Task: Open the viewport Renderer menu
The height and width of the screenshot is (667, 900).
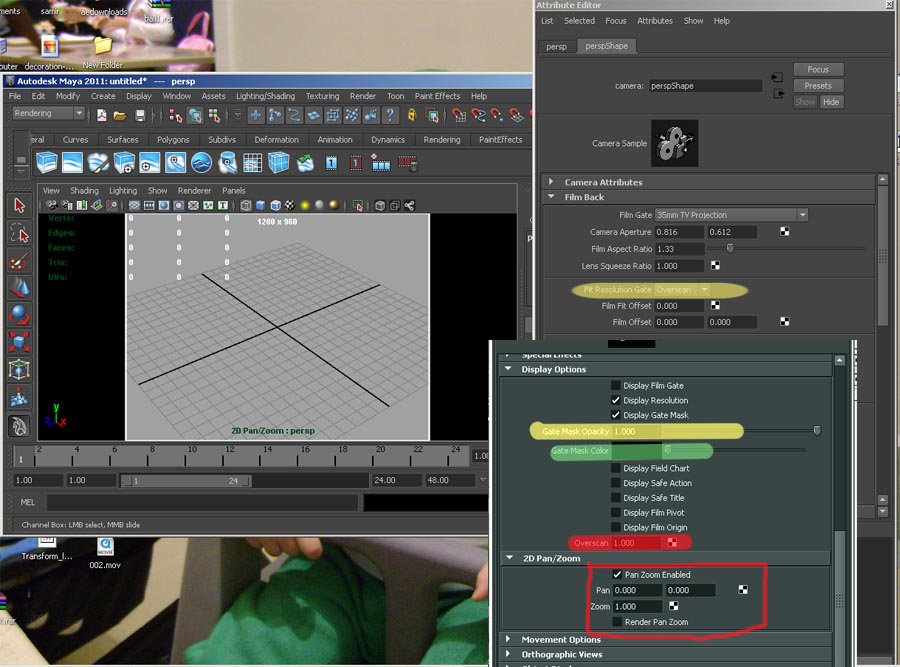Action: tap(194, 191)
